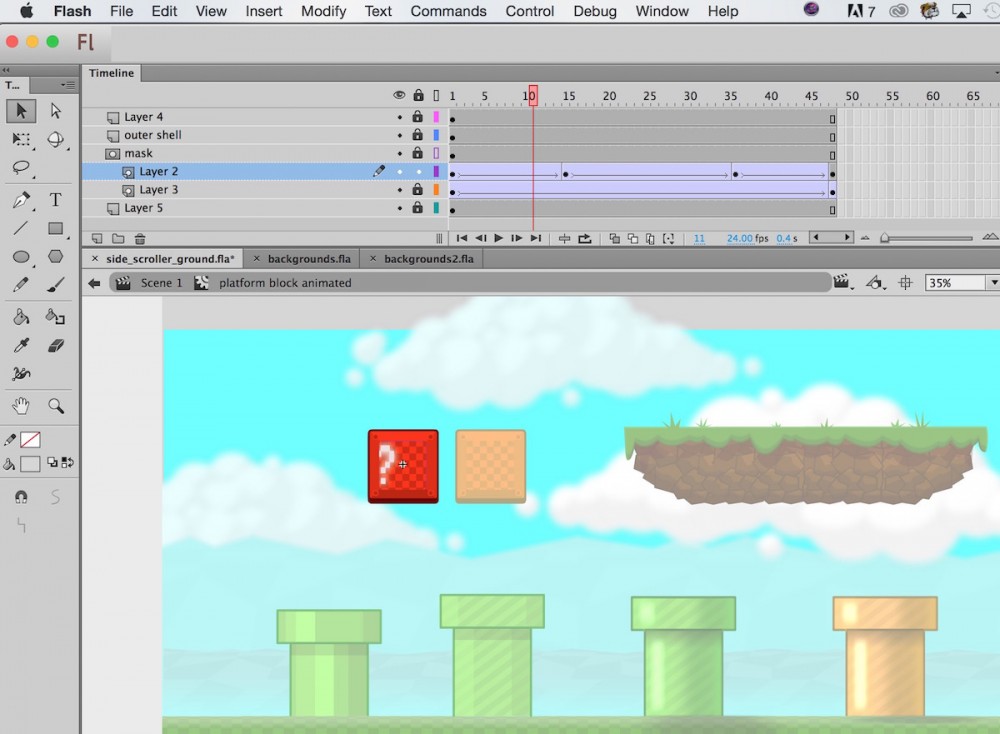The image size is (1000, 734).
Task: Enable snap to objects magnet
Action: (20, 497)
